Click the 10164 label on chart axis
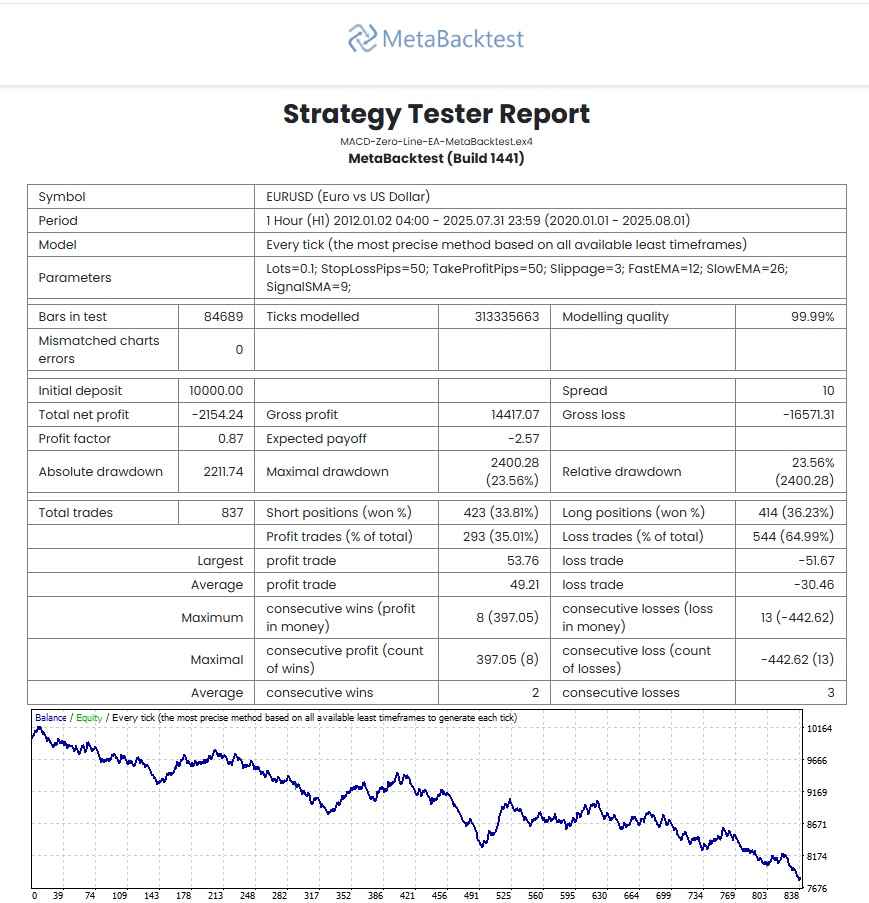 coord(819,729)
